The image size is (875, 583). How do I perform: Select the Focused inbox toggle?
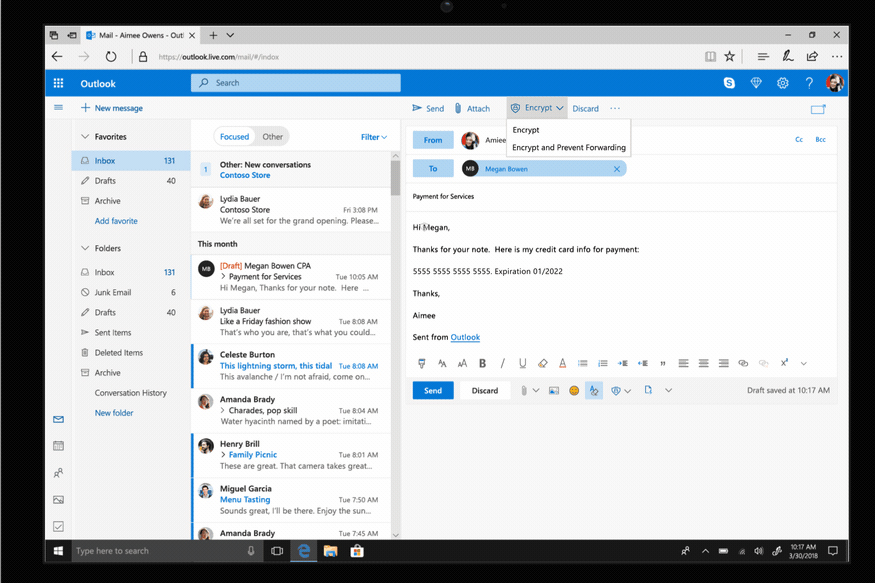click(234, 137)
